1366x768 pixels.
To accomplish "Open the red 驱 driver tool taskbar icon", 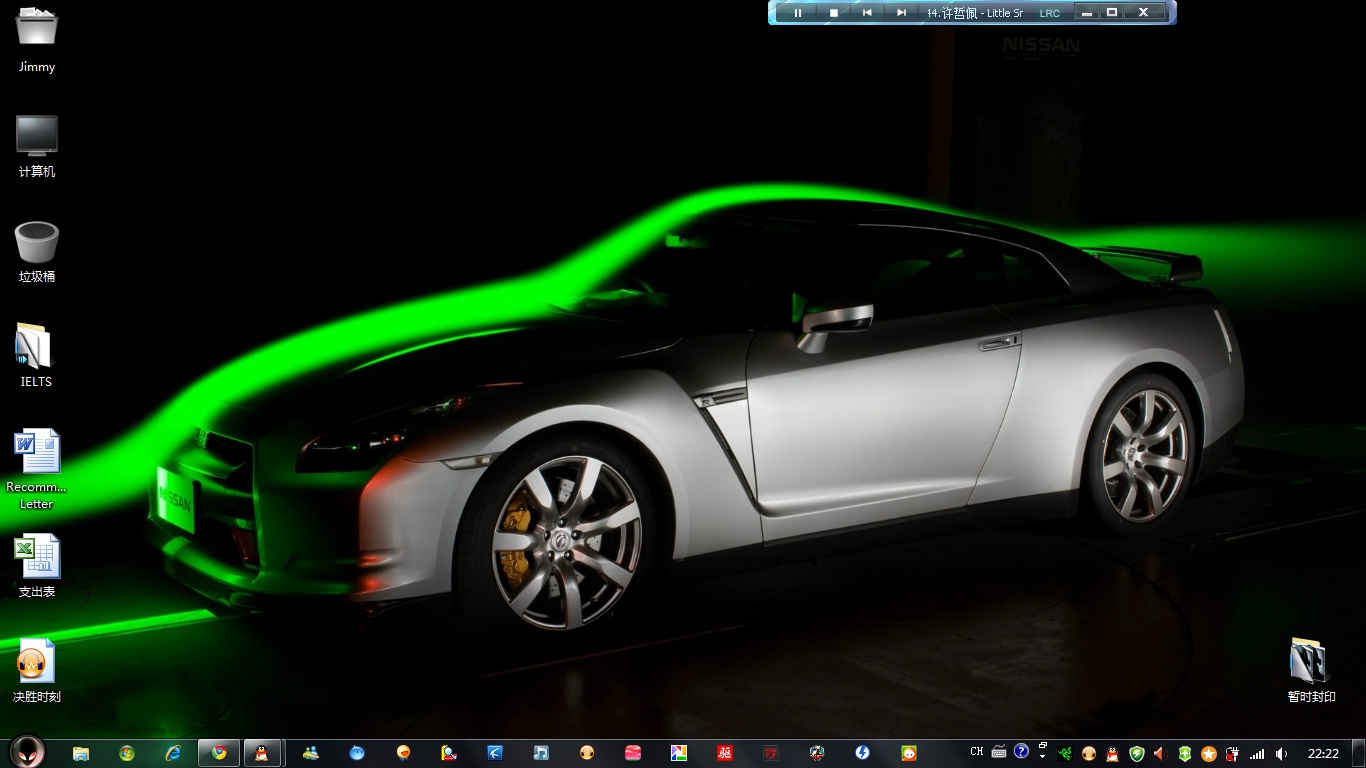I will [725, 753].
